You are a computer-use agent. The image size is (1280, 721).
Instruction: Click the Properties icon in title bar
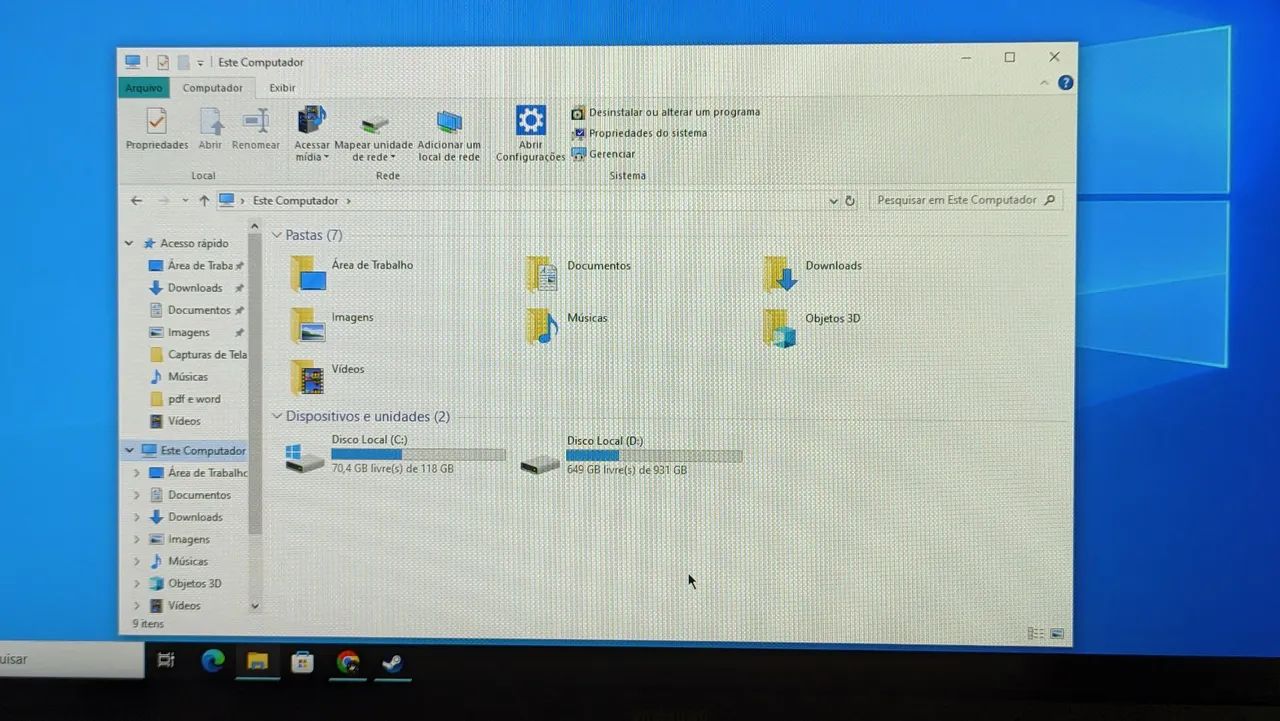(162, 62)
